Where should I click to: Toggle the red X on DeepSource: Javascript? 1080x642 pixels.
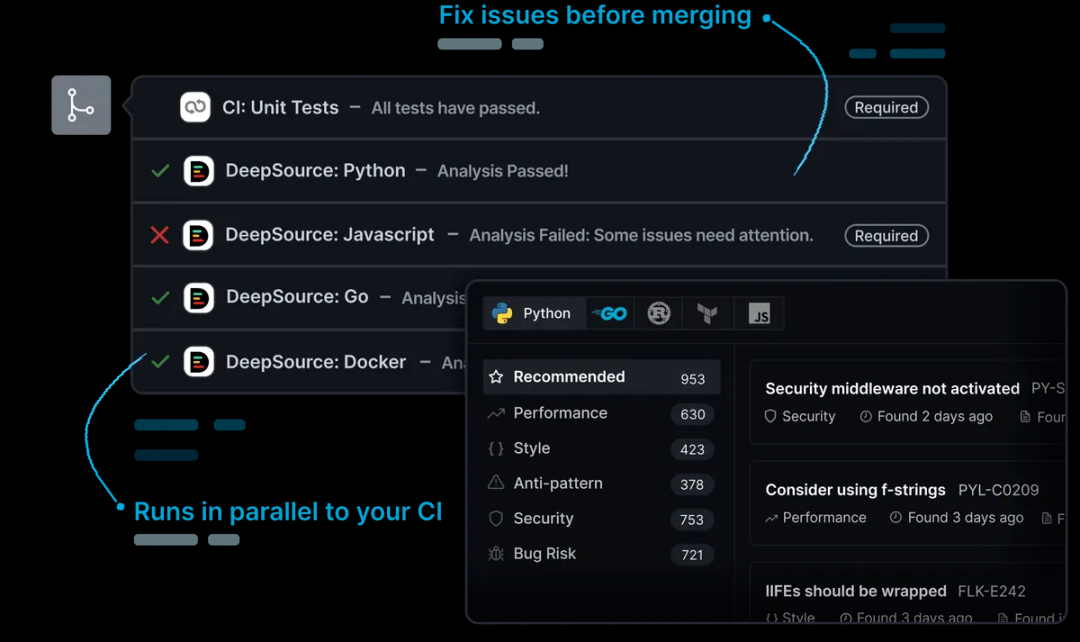pos(158,235)
